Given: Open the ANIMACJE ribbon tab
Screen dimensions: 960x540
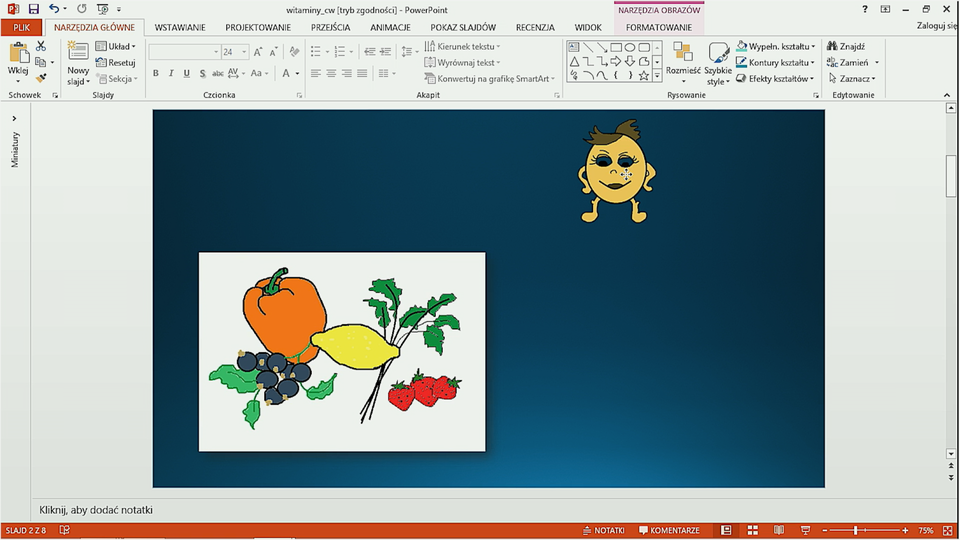Looking at the screenshot, I should [390, 28].
